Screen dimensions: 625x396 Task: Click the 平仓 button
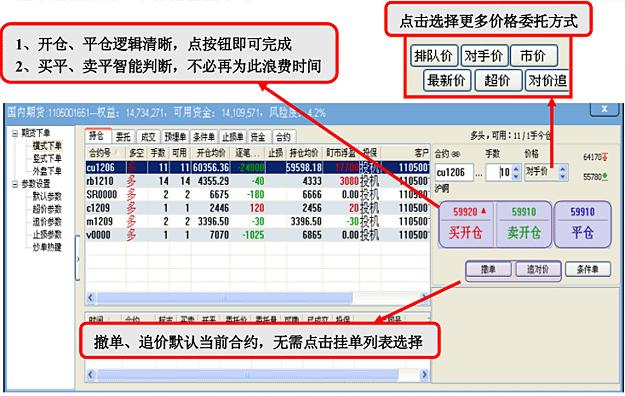582,225
